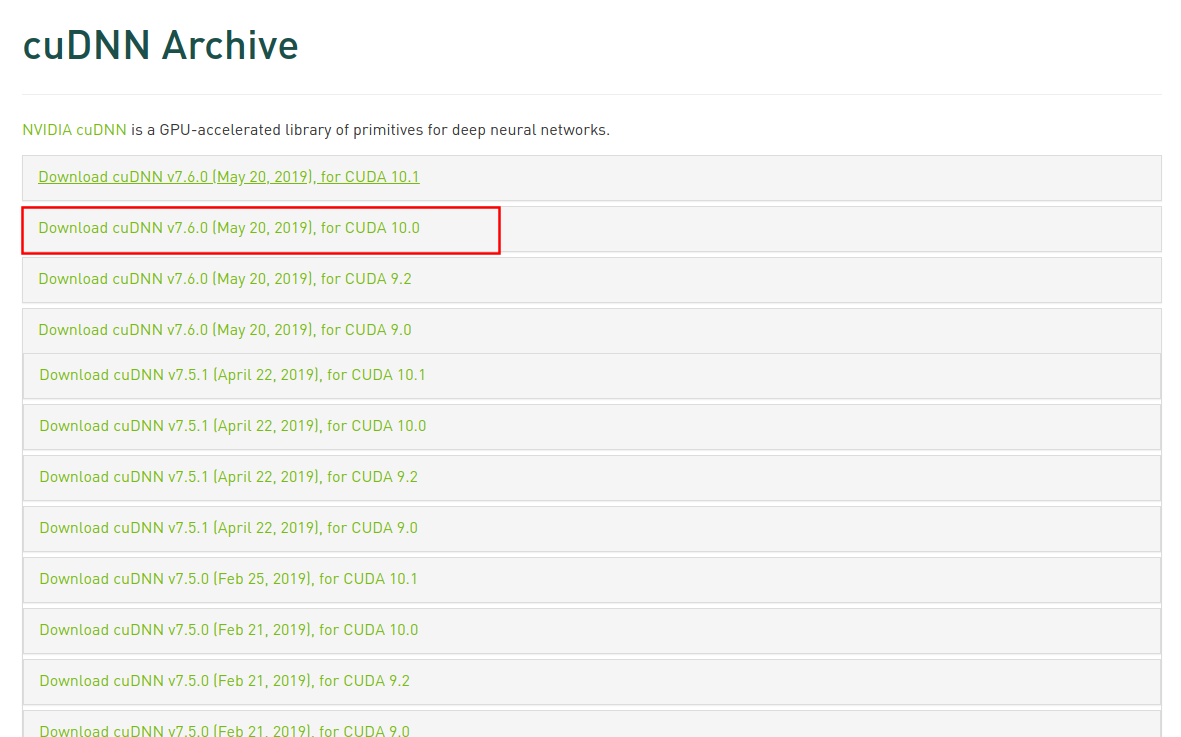Click the cuDNN Archive heading
Image resolution: width=1181 pixels, height=737 pixels.
160,45
